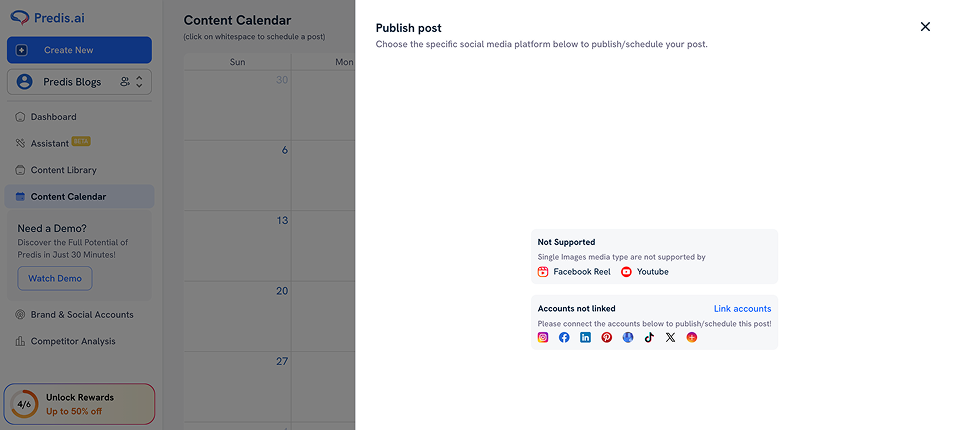Click the TikTok account icon
The image size is (953, 430).
coord(649,337)
